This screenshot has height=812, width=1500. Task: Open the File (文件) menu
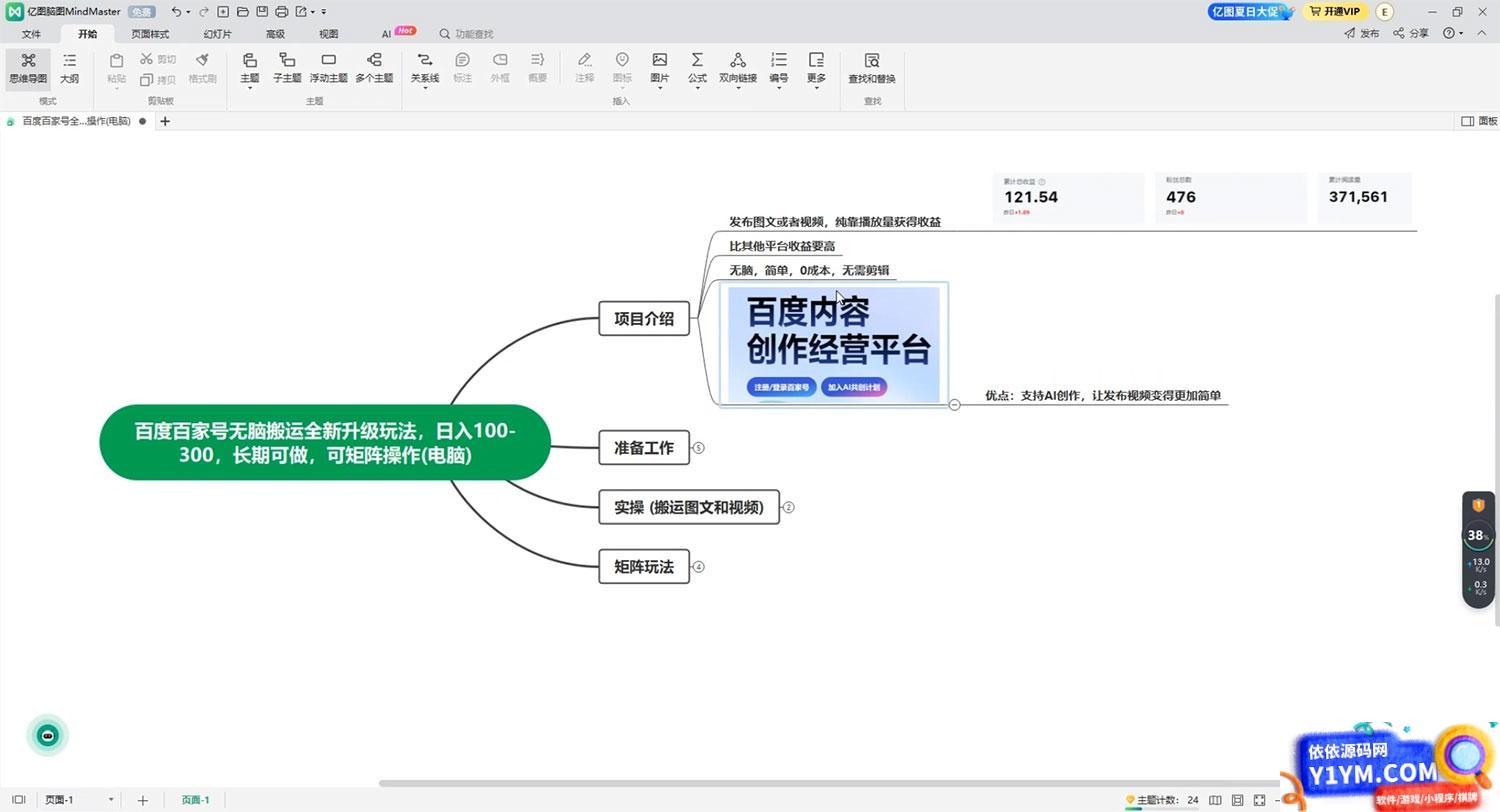point(31,33)
